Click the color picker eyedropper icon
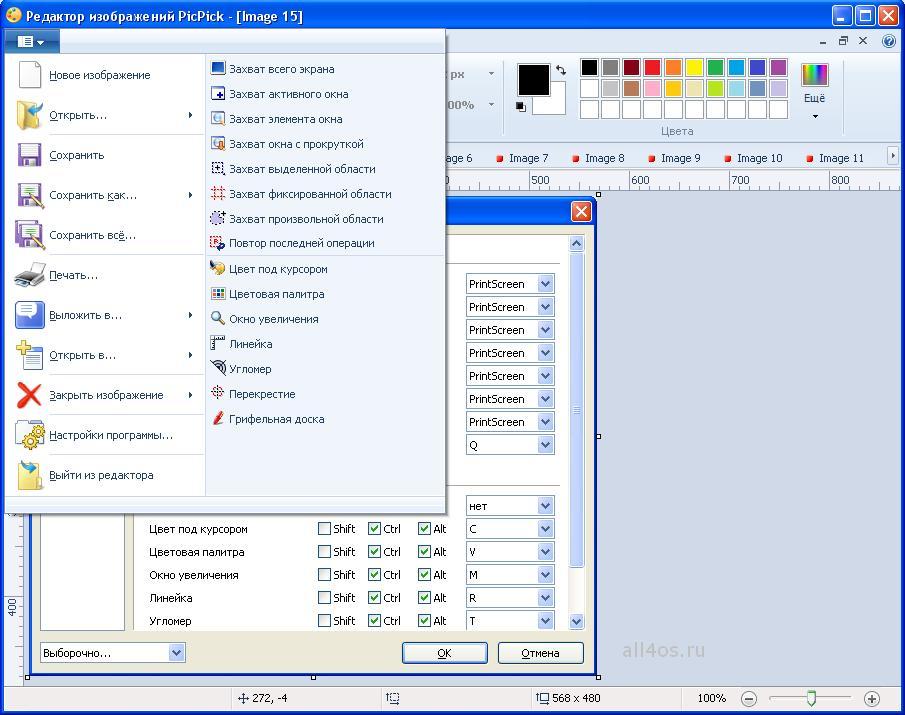The image size is (905, 715). [x=218, y=268]
